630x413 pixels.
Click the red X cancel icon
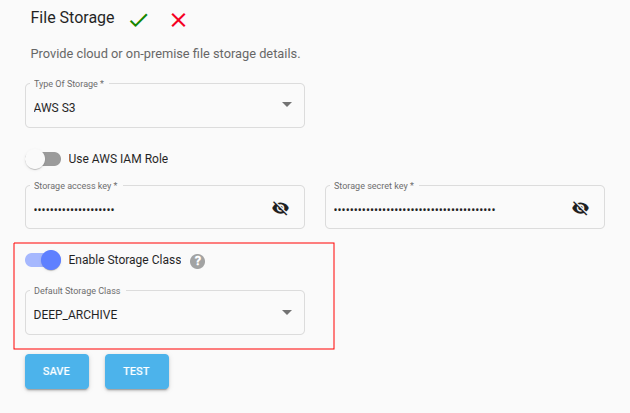click(179, 20)
